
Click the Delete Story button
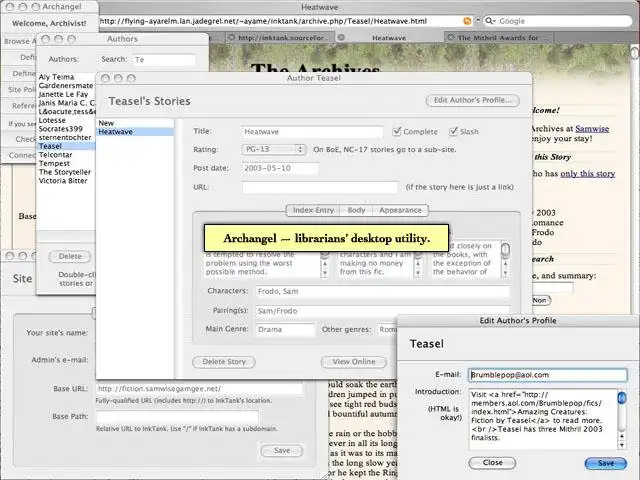coord(224,362)
